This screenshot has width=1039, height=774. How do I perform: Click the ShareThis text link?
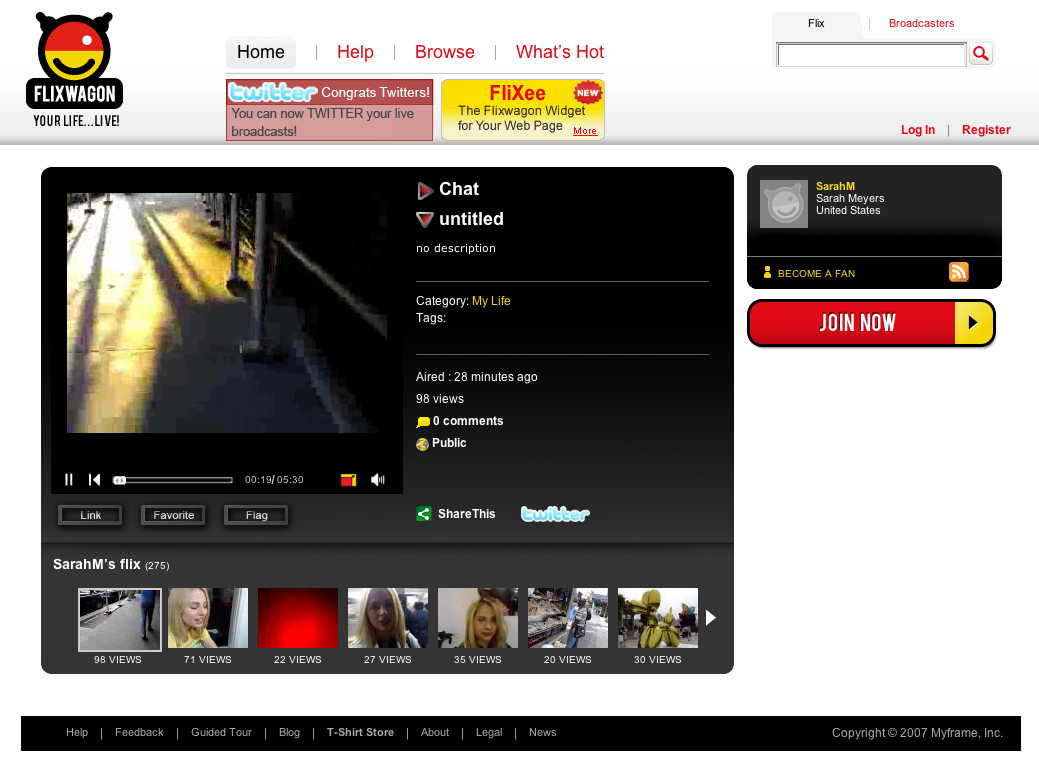coord(466,514)
